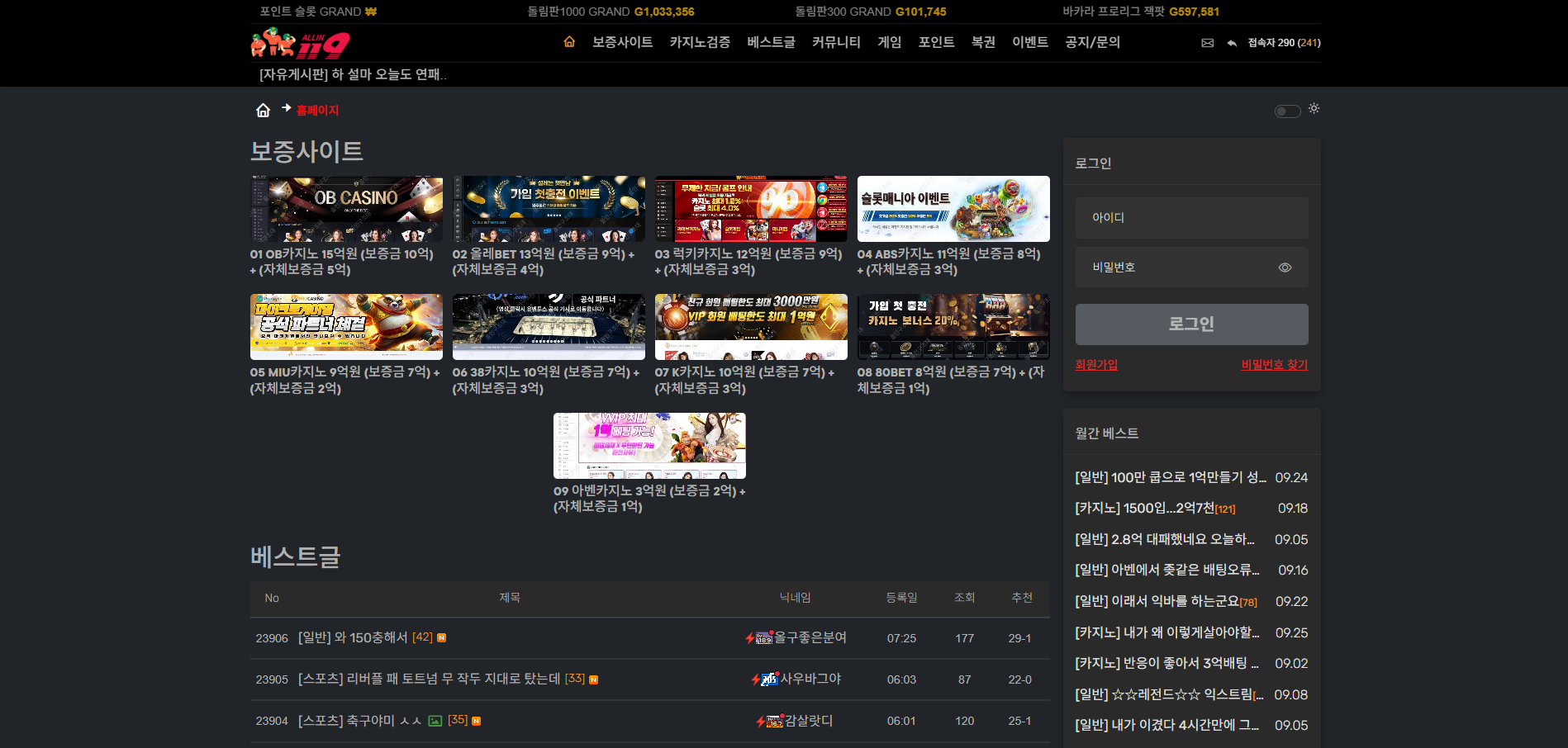Click the 아이디 input field
Screen dimensions: 1568x748
pos(1191,218)
